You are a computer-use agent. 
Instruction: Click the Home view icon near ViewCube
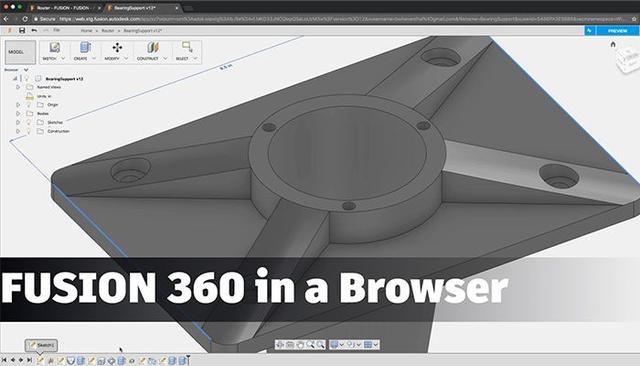613,44
